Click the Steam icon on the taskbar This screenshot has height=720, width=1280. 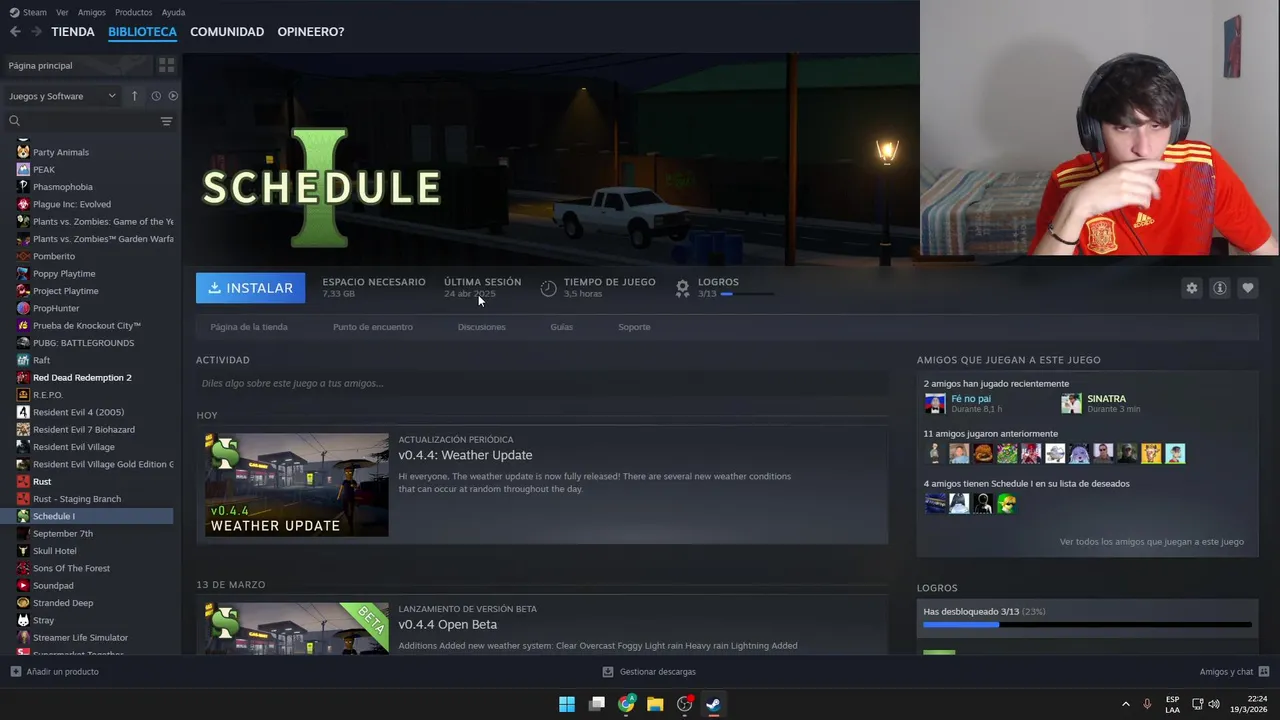coord(714,704)
